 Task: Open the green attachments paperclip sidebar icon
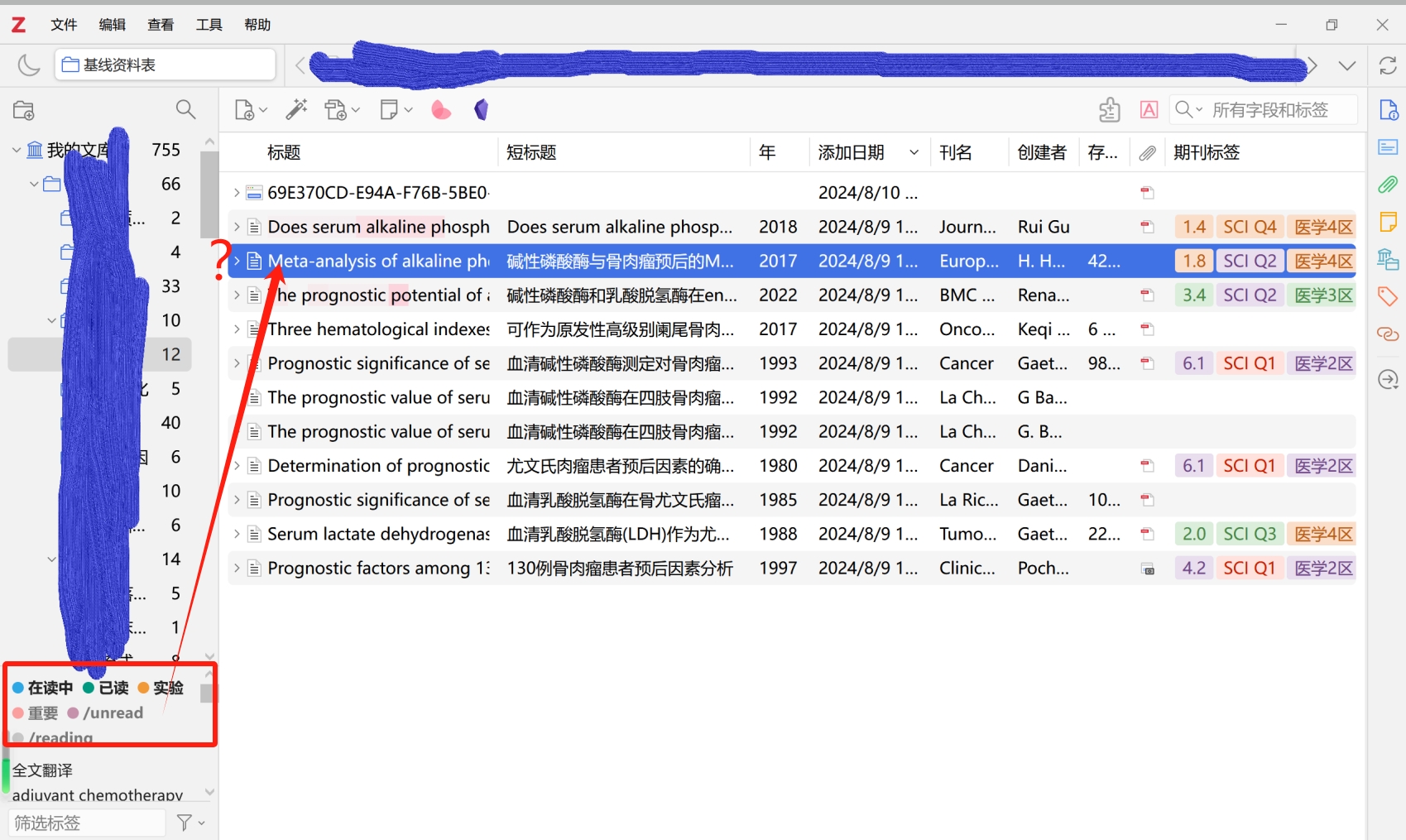(x=1388, y=184)
